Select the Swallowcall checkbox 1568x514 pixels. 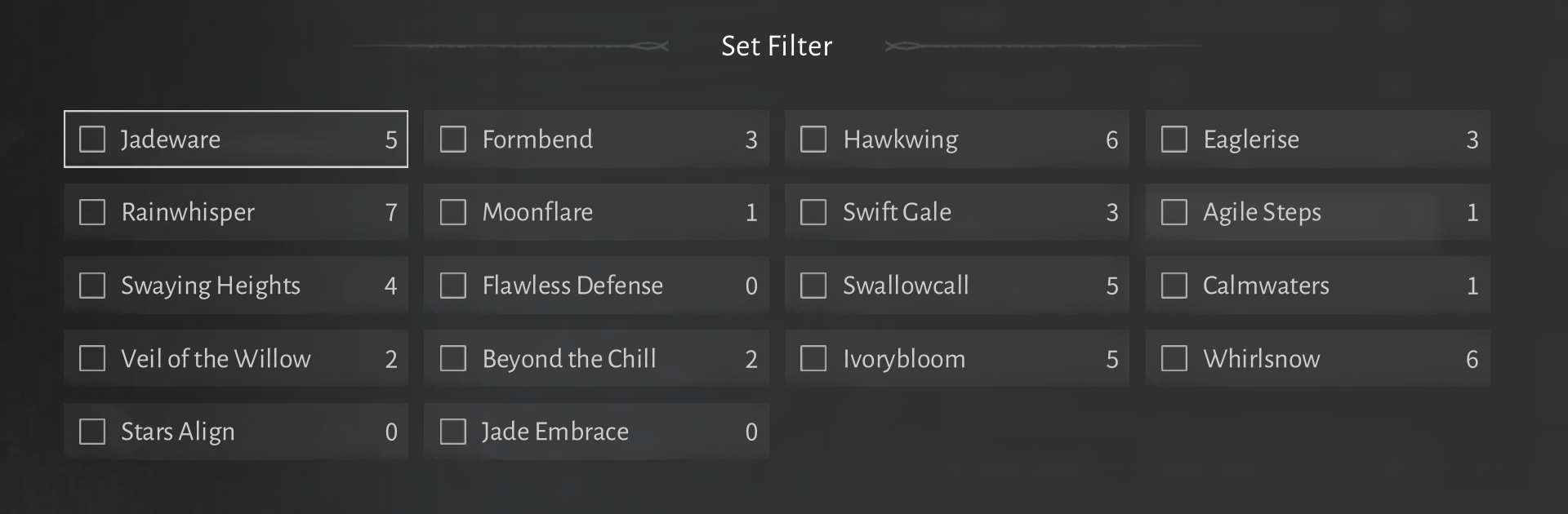[813, 286]
